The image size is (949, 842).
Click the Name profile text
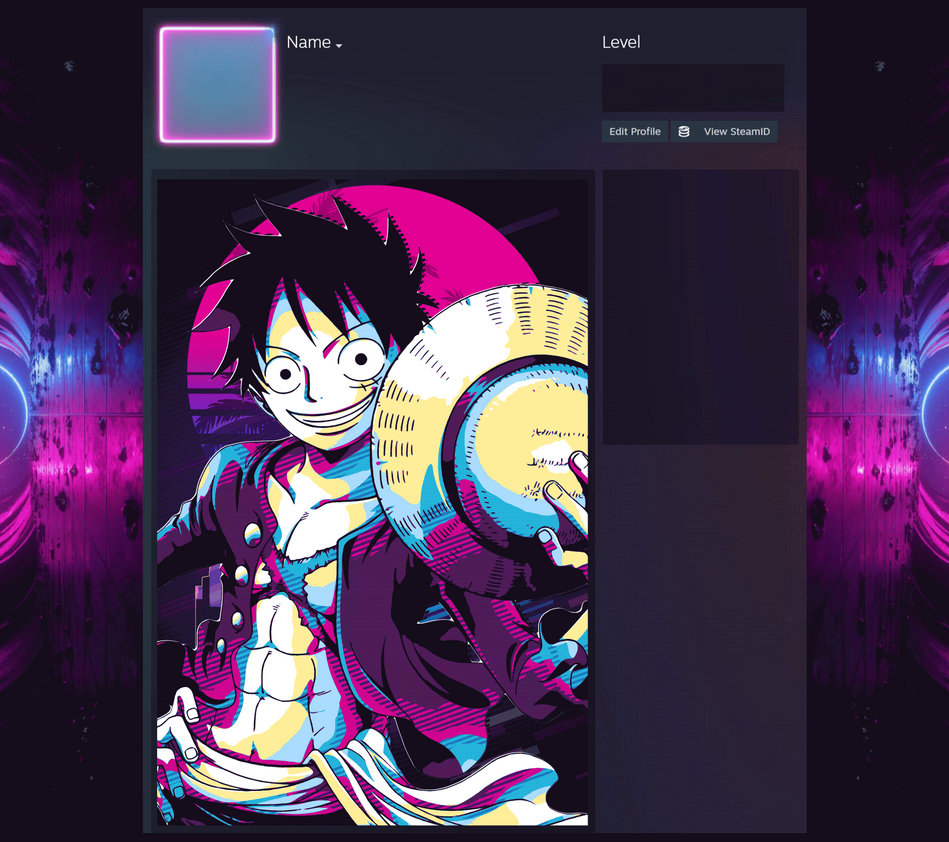309,42
